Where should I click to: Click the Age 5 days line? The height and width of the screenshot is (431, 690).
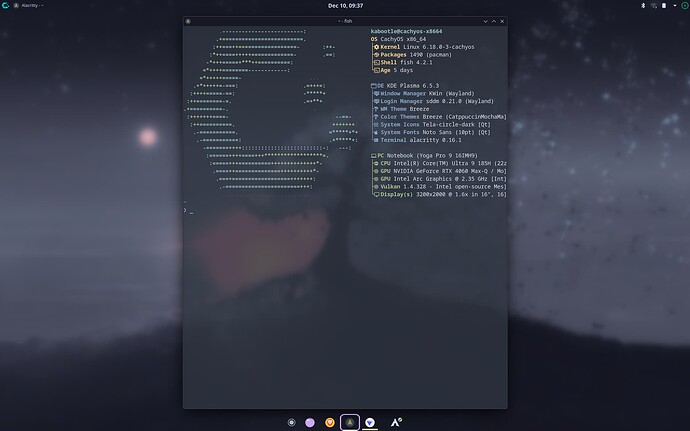click(x=393, y=70)
